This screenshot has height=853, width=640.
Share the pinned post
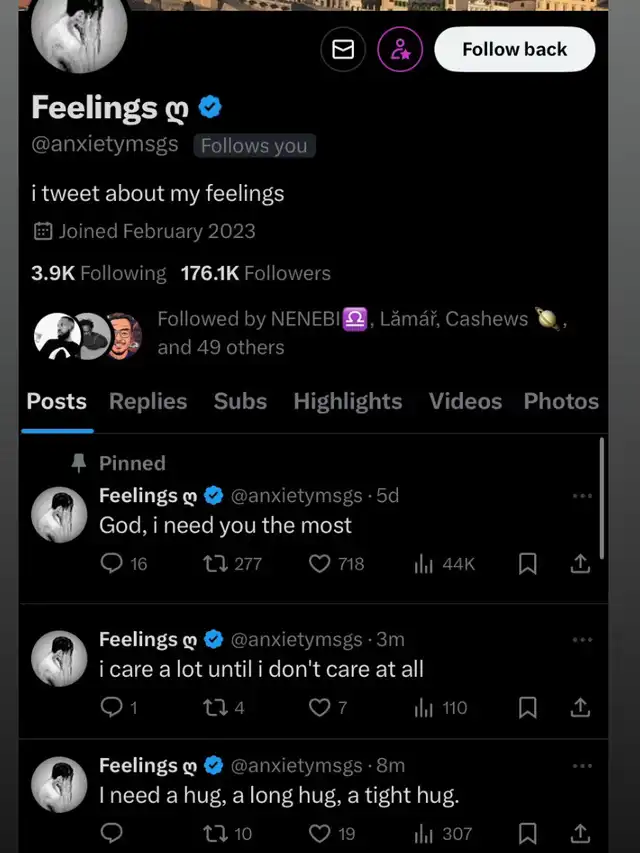tap(580, 564)
